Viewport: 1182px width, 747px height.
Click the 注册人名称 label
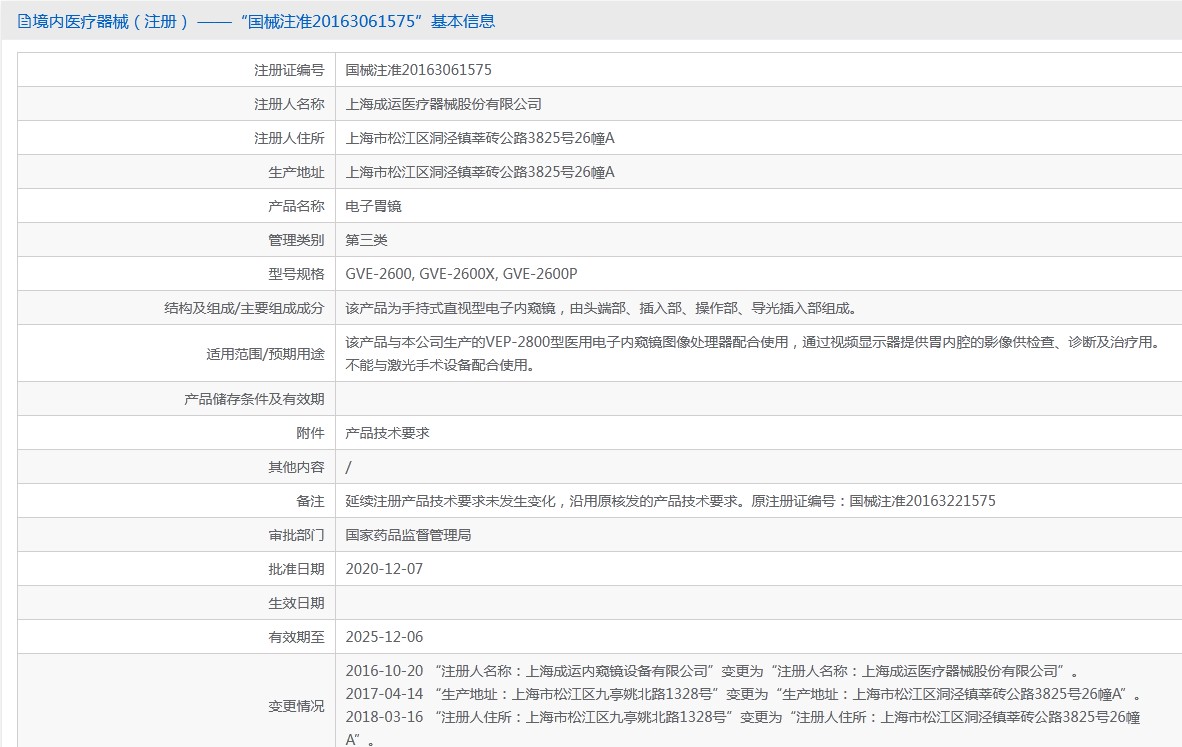click(289, 104)
